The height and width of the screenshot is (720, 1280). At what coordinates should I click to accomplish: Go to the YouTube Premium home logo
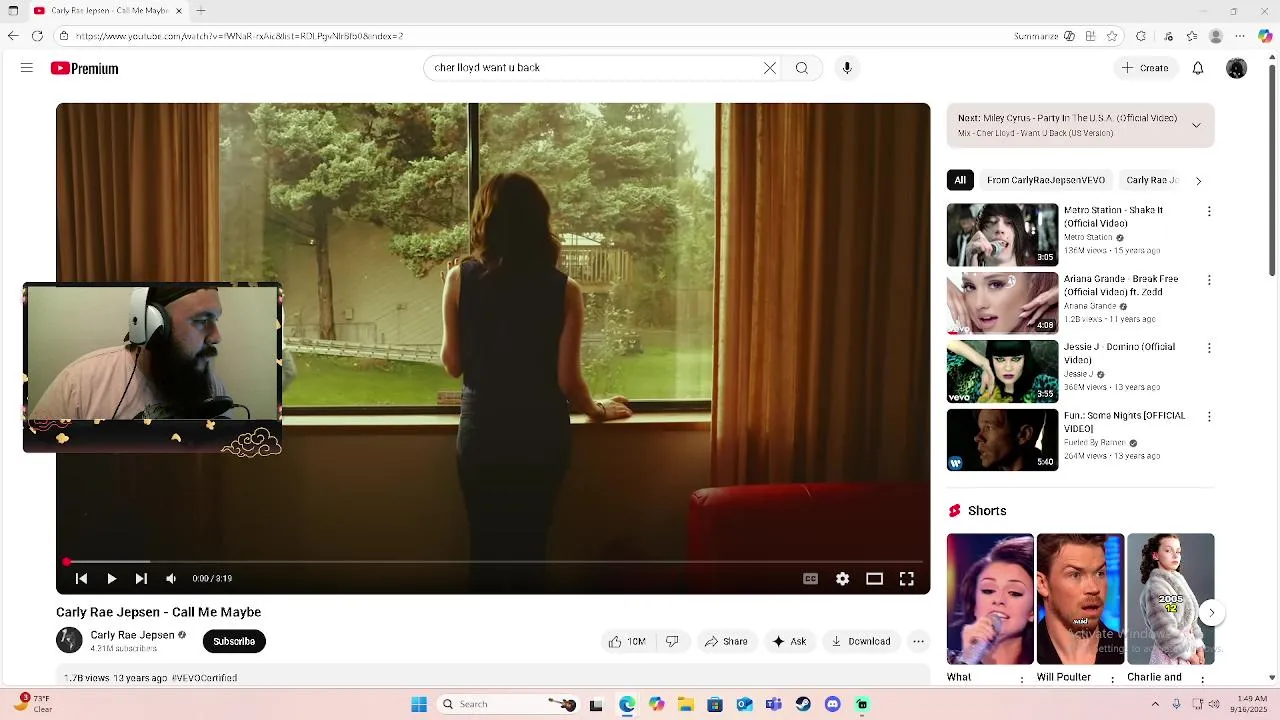(85, 68)
